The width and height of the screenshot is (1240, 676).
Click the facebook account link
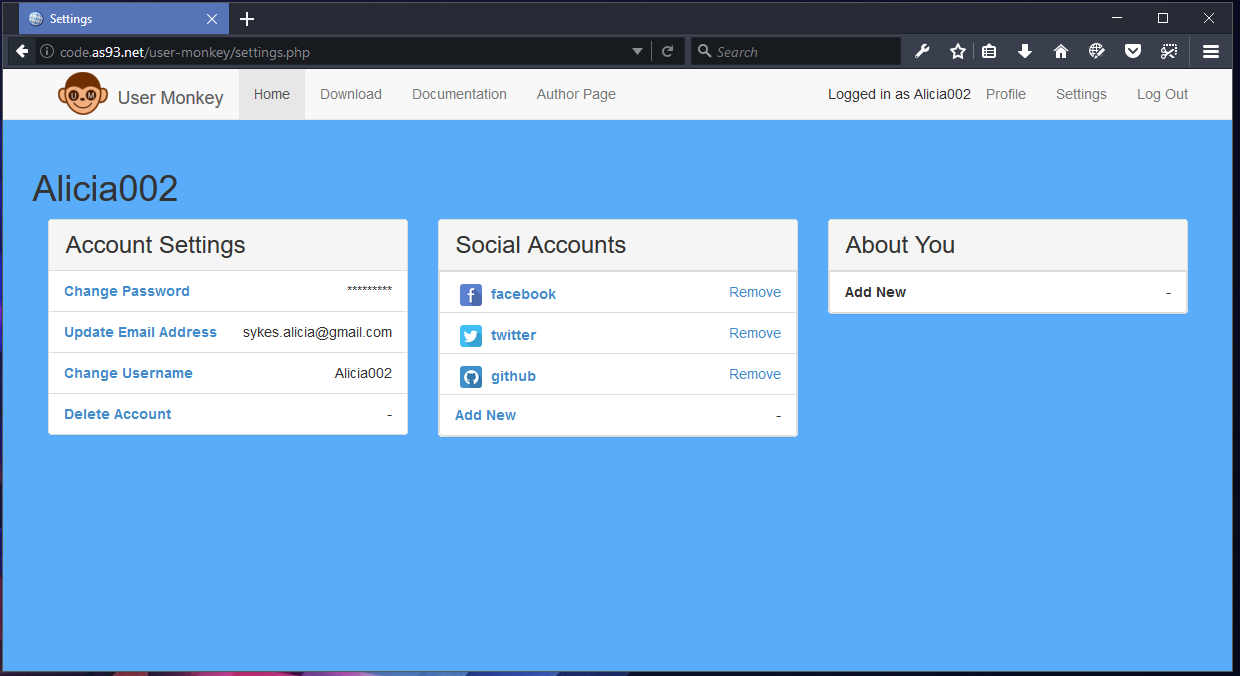[523, 294]
